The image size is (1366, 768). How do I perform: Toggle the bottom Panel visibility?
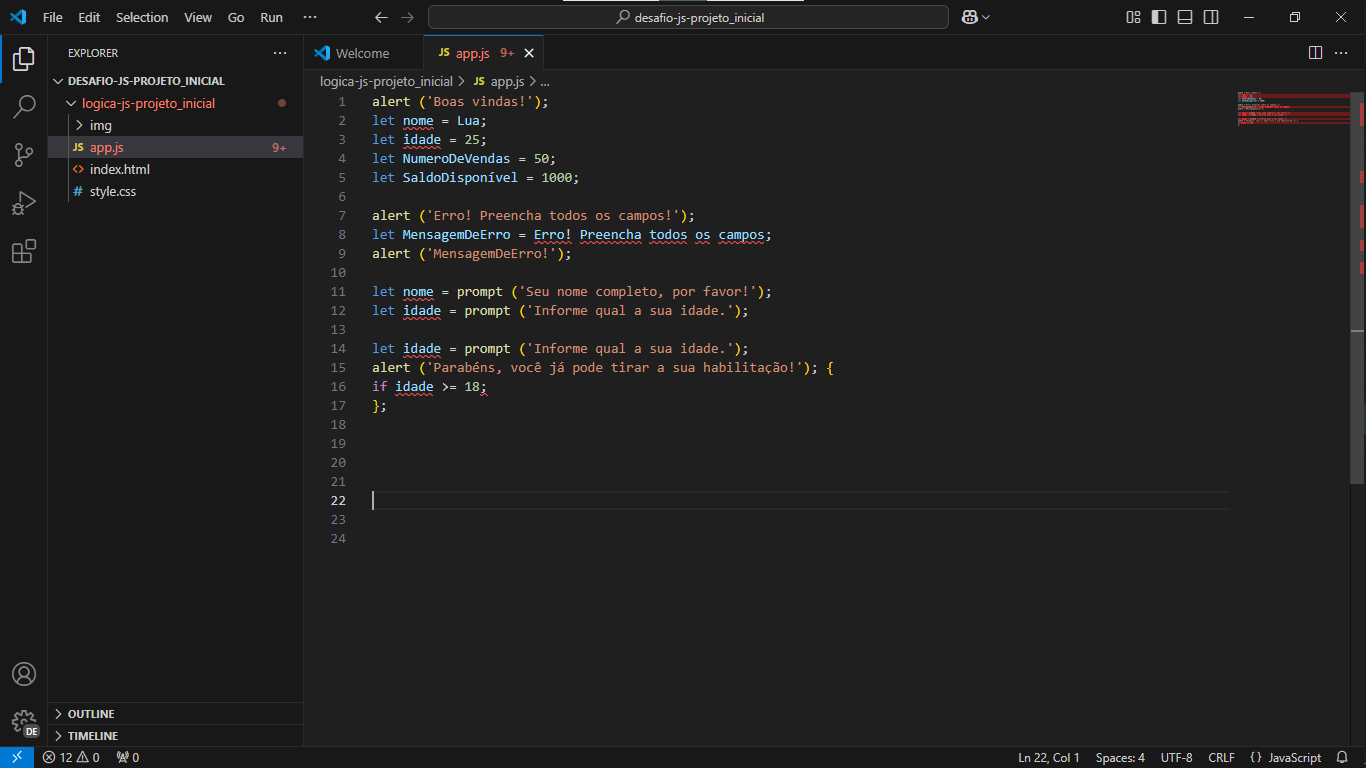1185,17
